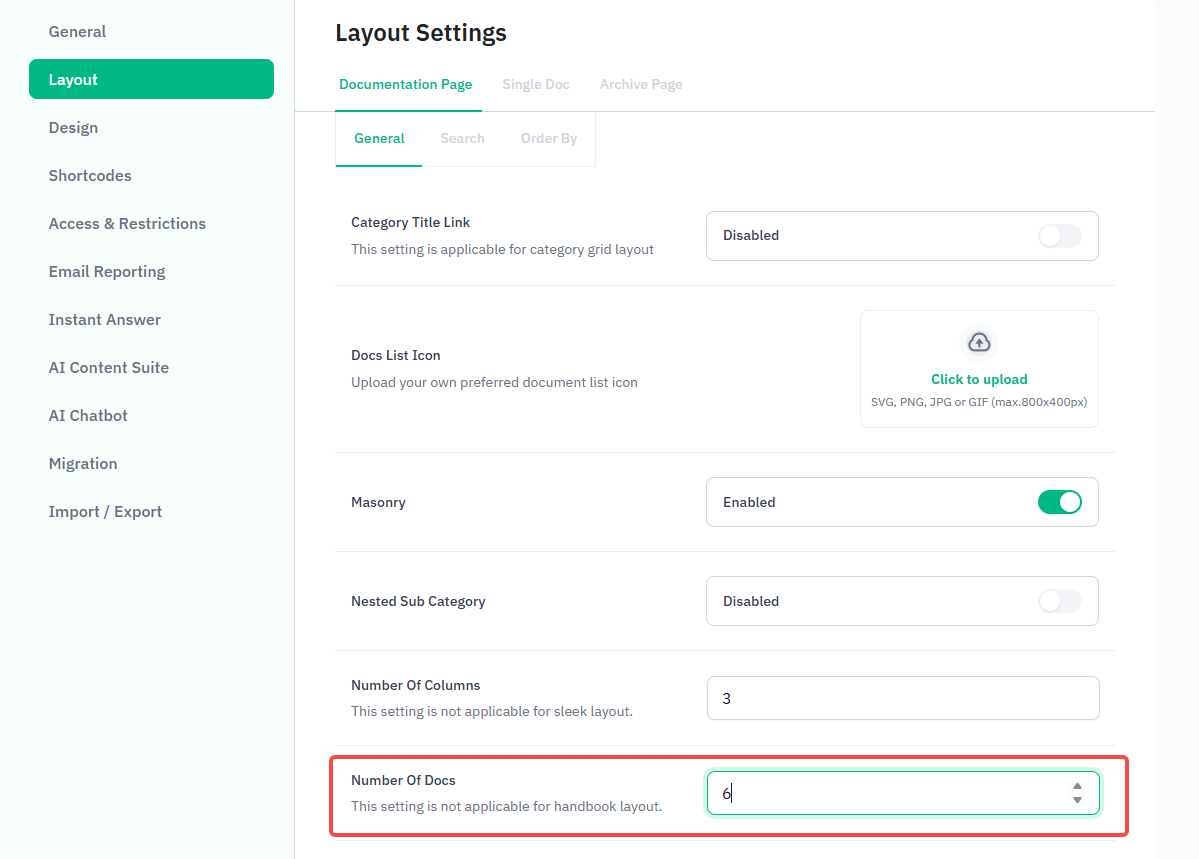Image resolution: width=1199 pixels, height=859 pixels.
Task: Select the General sub-tab
Action: (379, 139)
